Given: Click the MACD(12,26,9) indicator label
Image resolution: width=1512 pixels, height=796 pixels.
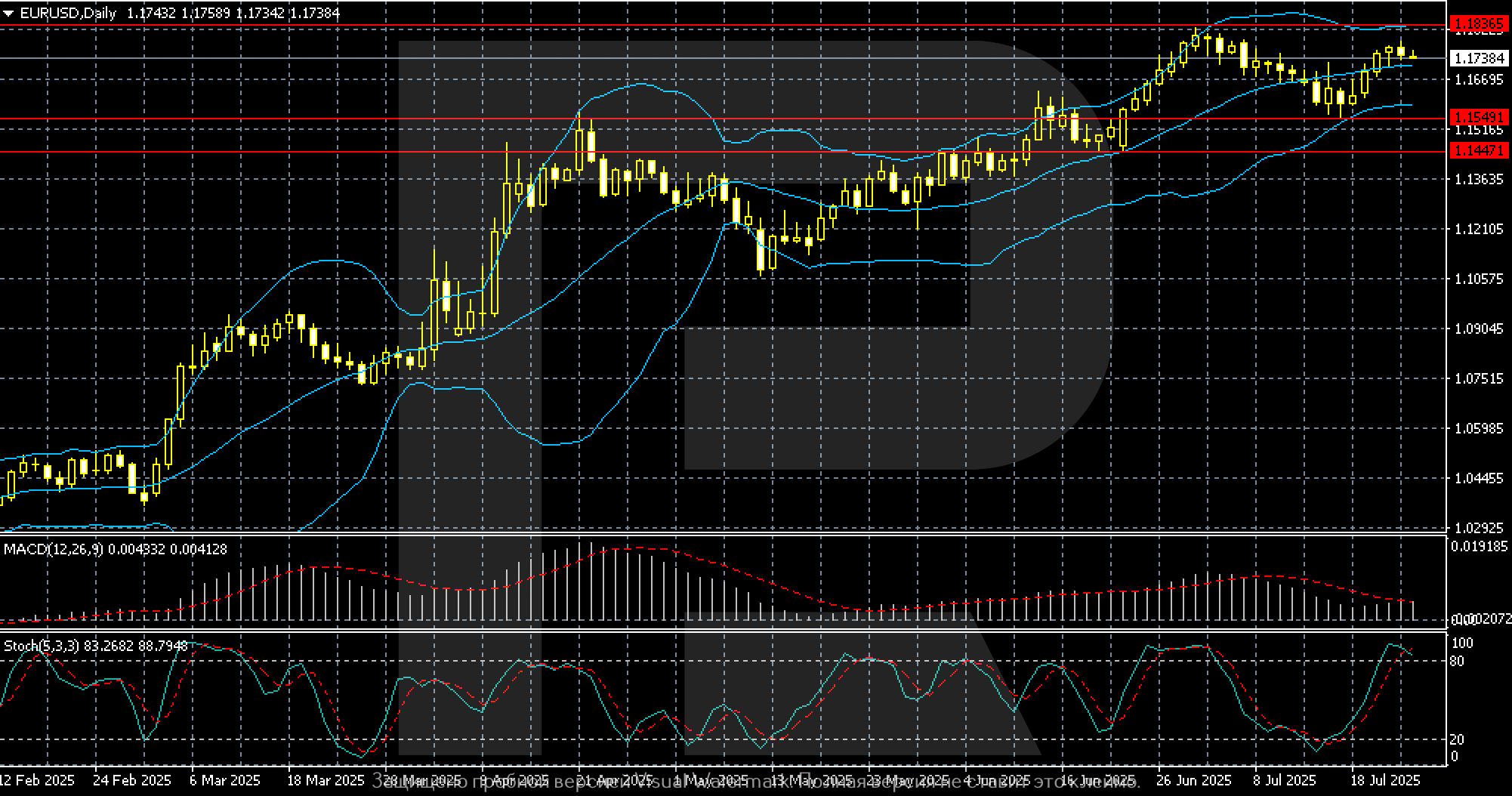Looking at the screenshot, I should coord(53,549).
